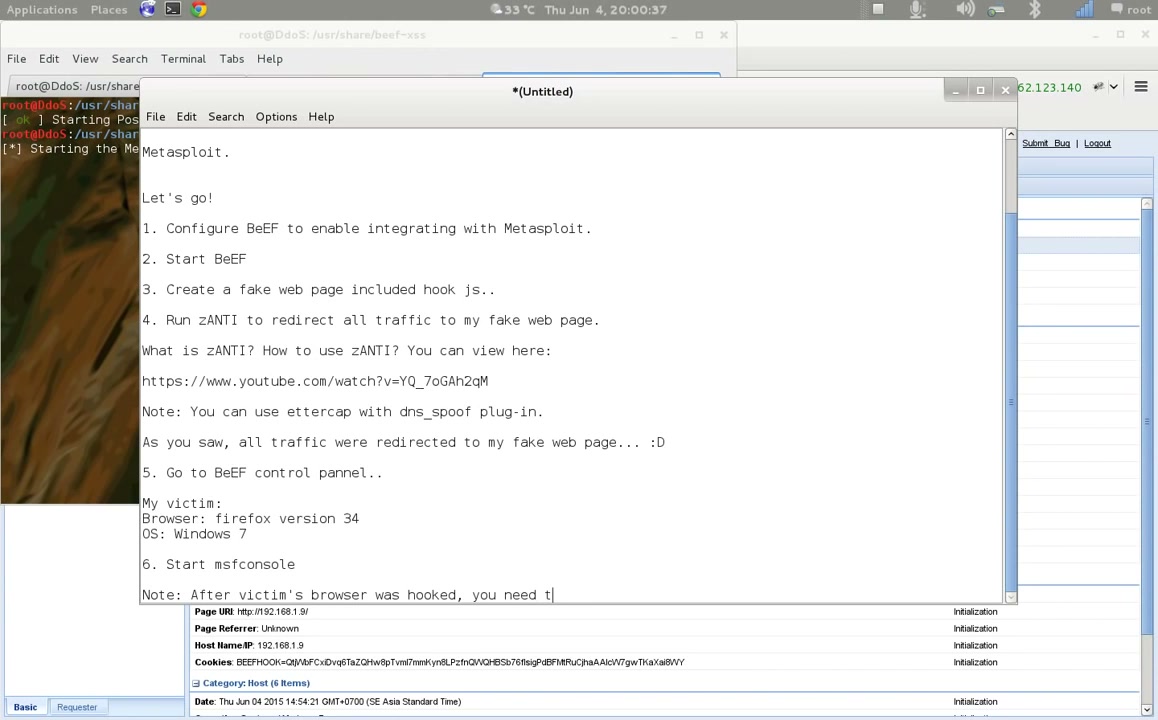This screenshot has width=1158, height=720.
Task: Open the clock Thu Jun 4 calendar
Action: click(606, 10)
